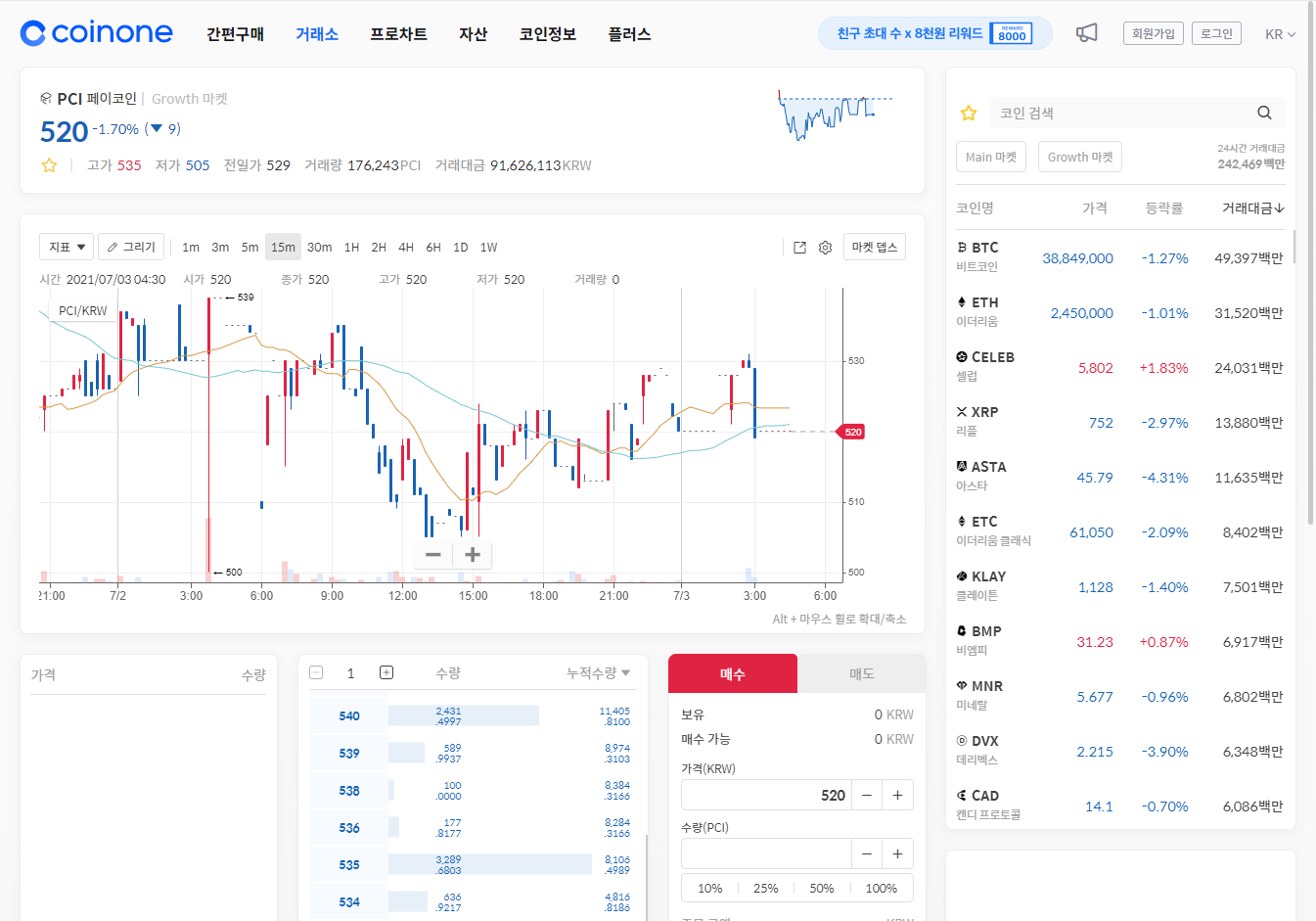Set quantity to 25%
This screenshot has height=921, width=1316.
(x=766, y=889)
